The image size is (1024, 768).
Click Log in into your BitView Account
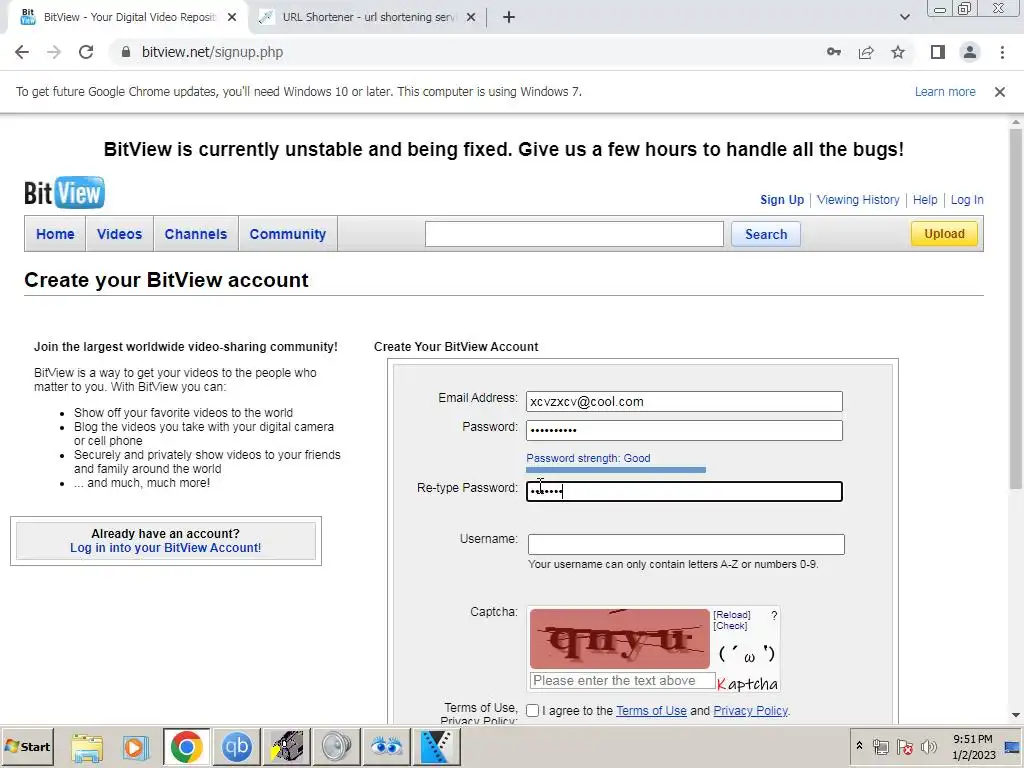pos(165,548)
